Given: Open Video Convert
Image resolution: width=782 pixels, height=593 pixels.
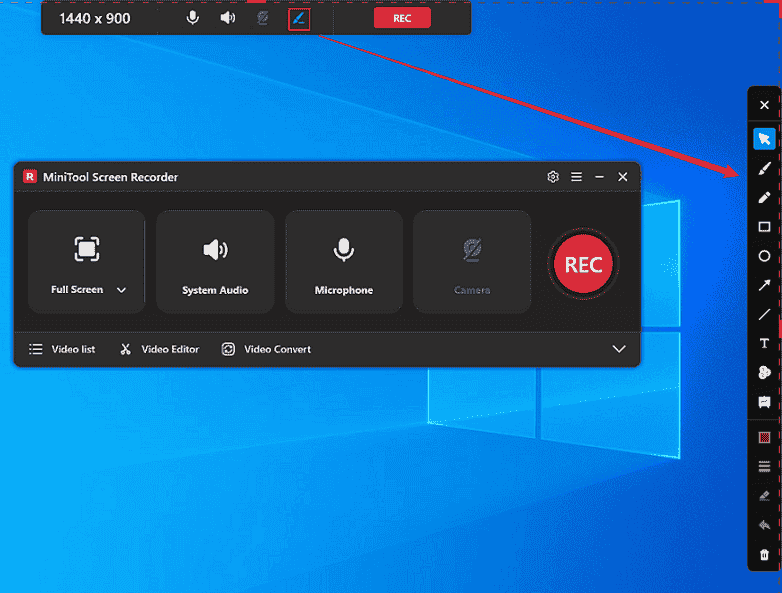Looking at the screenshot, I should coord(266,349).
